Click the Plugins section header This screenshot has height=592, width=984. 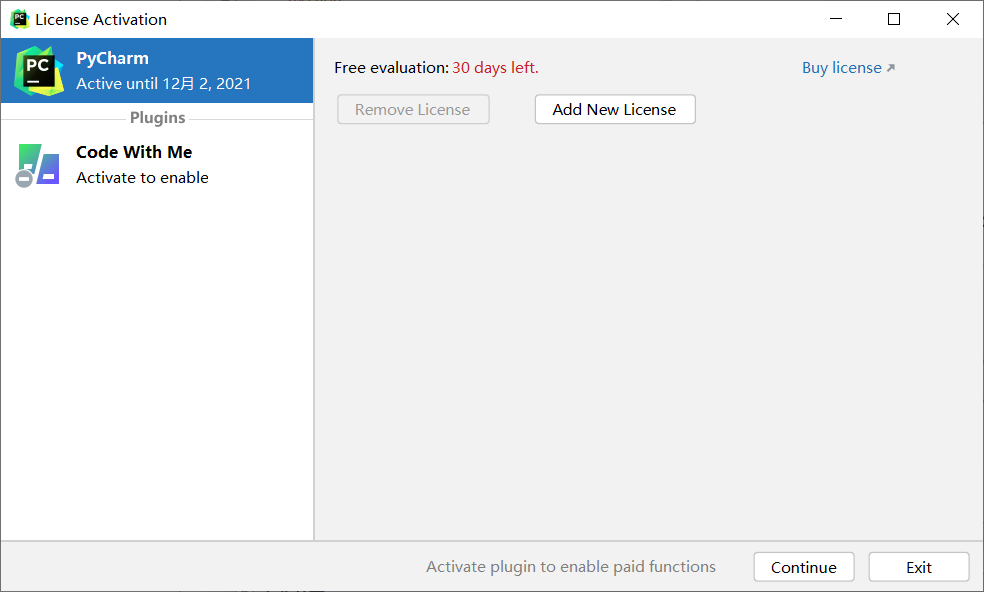tap(158, 118)
